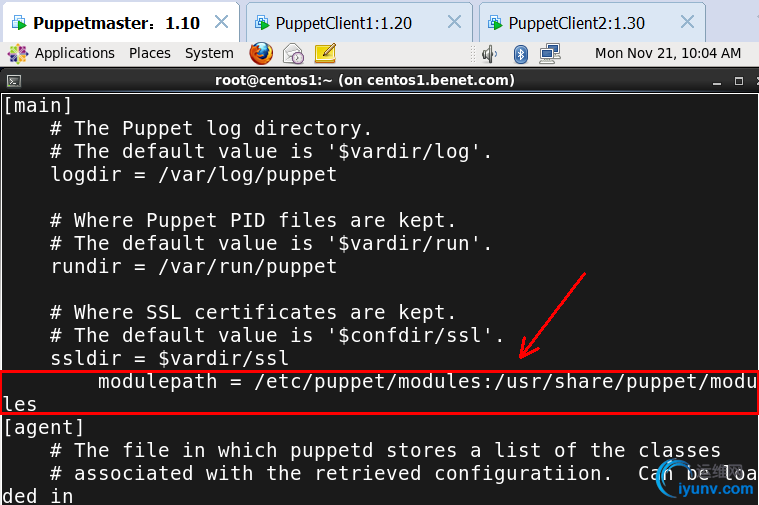Click the PuppetClient2 tab VM icon
The image size is (759, 505).
coord(495,23)
